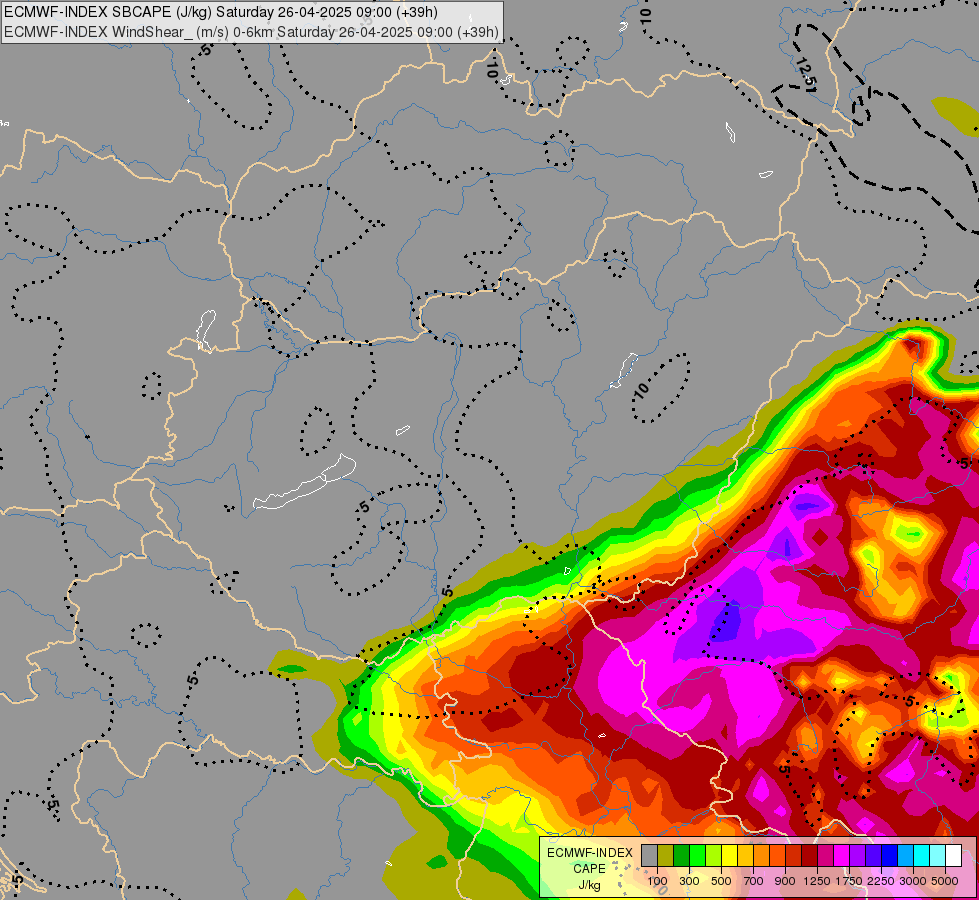Image resolution: width=979 pixels, height=900 pixels.
Task: Click the legend value 100
Action: 657,881
